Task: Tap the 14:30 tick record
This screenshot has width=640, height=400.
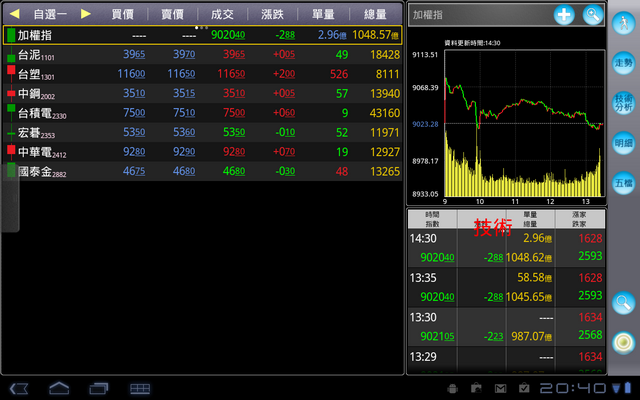Action: 506,248
